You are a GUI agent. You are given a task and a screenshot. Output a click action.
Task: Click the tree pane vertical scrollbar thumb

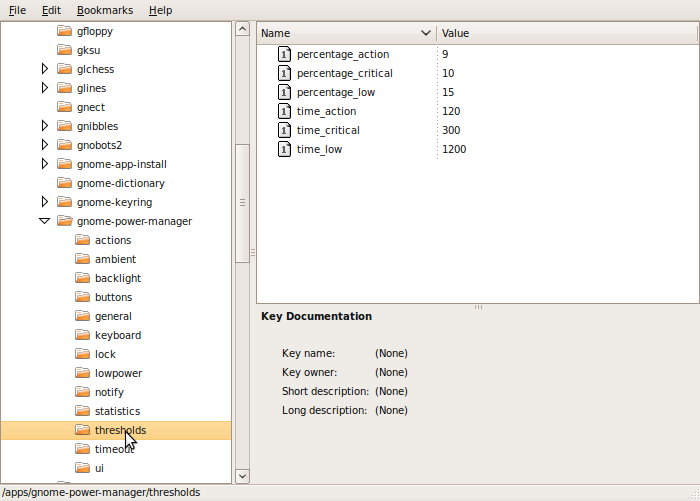(242, 203)
